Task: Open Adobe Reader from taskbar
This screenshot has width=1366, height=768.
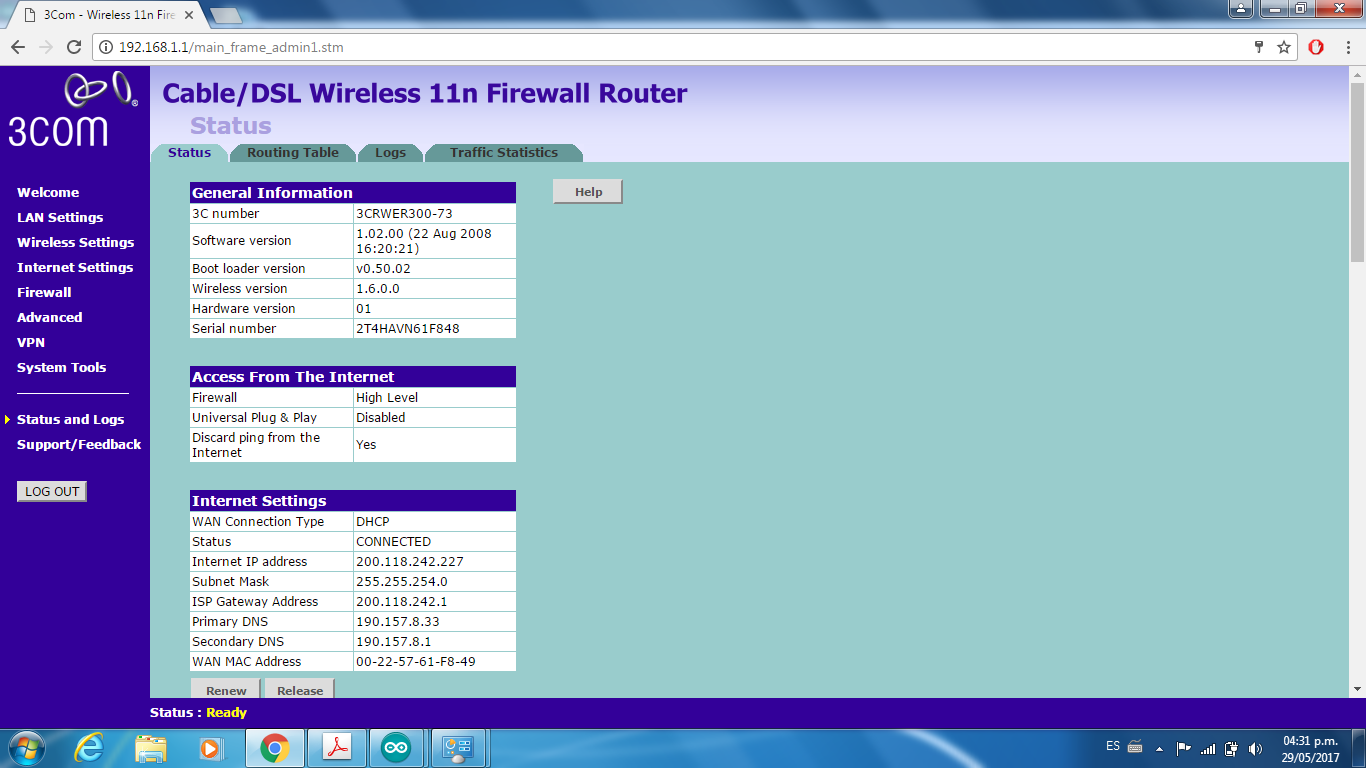Action: coord(335,747)
